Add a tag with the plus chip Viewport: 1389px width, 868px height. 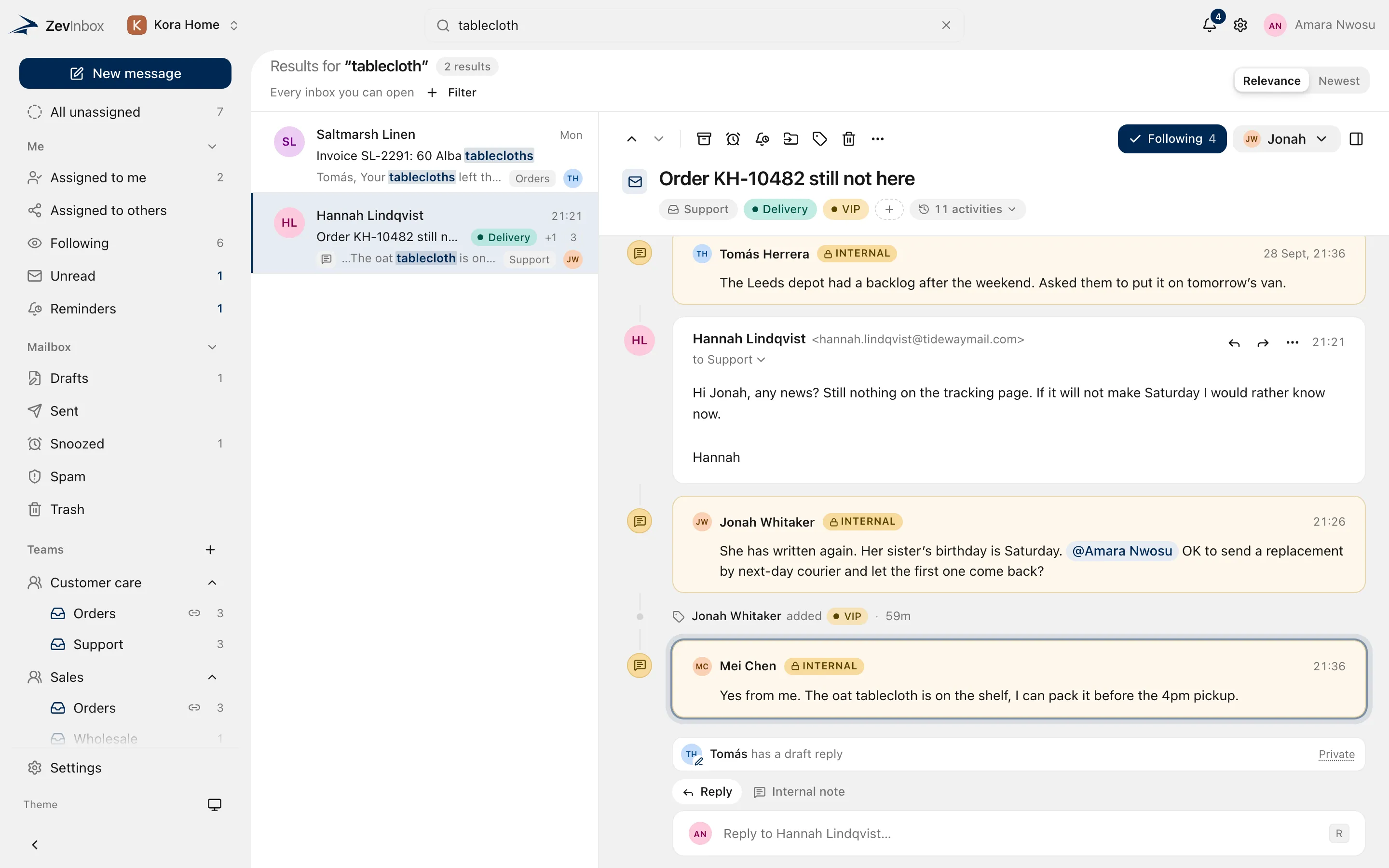coord(889,209)
